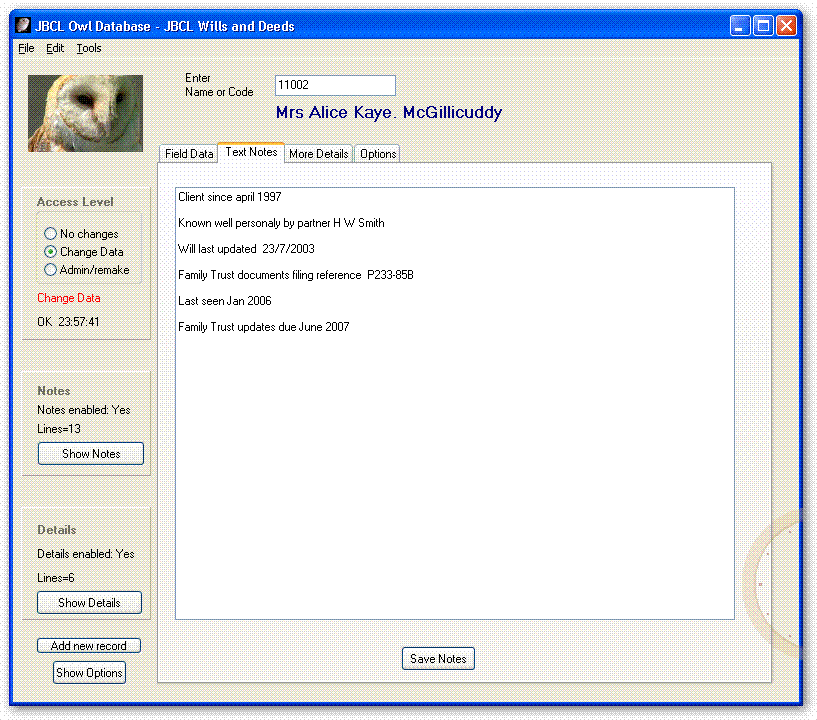
Task: Select the Change Data radio option
Action: coord(51,252)
